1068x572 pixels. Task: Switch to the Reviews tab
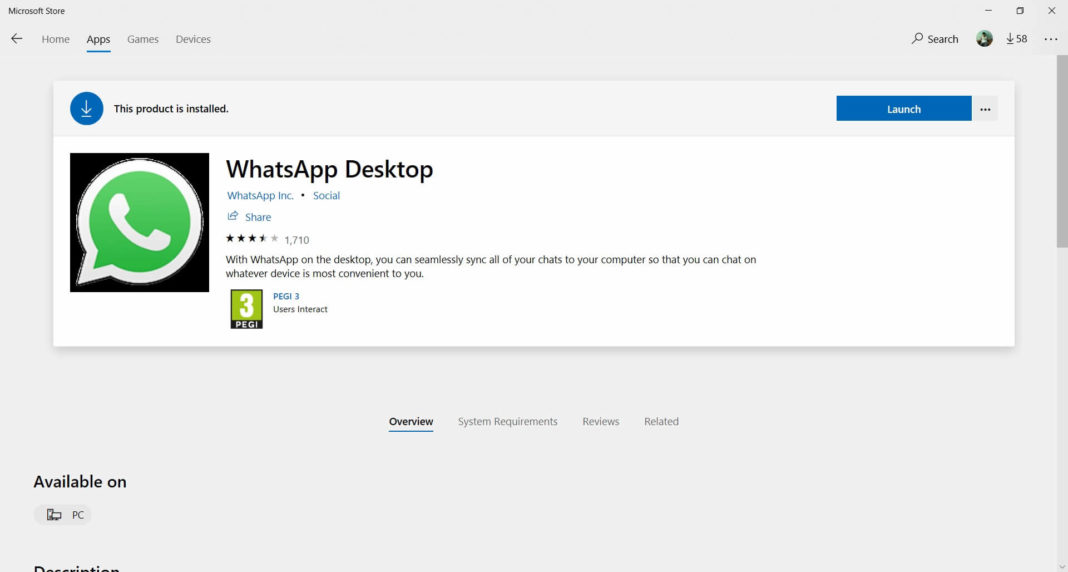601,422
